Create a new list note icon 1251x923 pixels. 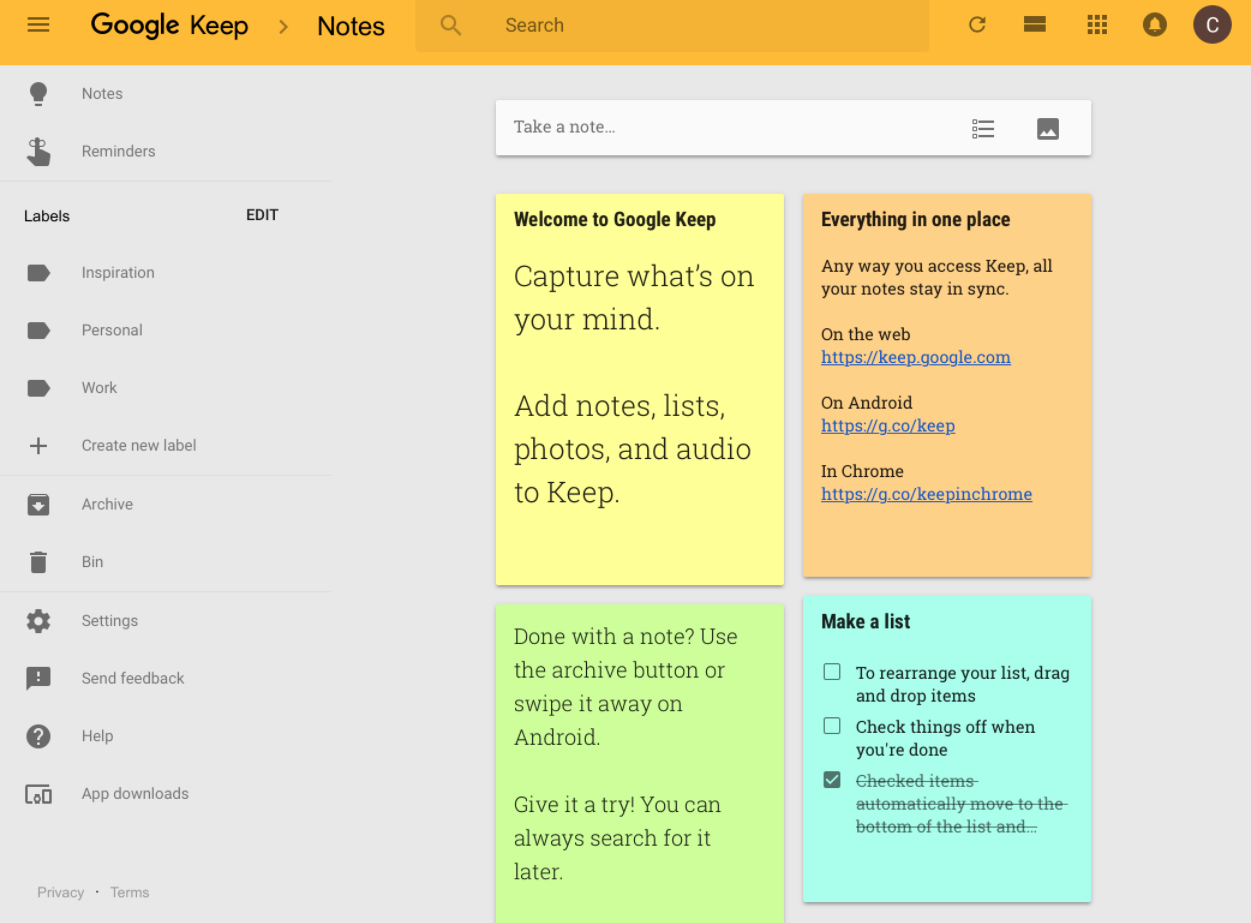tap(983, 128)
